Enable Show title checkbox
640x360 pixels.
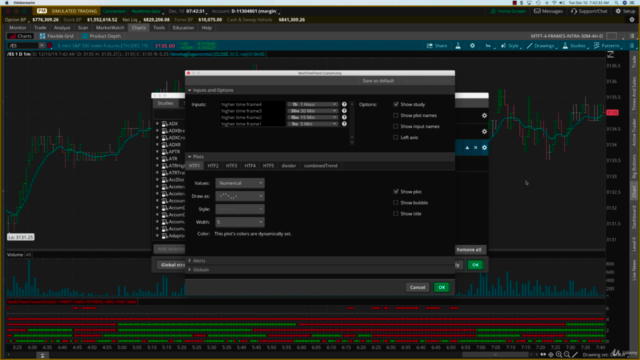pyautogui.click(x=396, y=213)
